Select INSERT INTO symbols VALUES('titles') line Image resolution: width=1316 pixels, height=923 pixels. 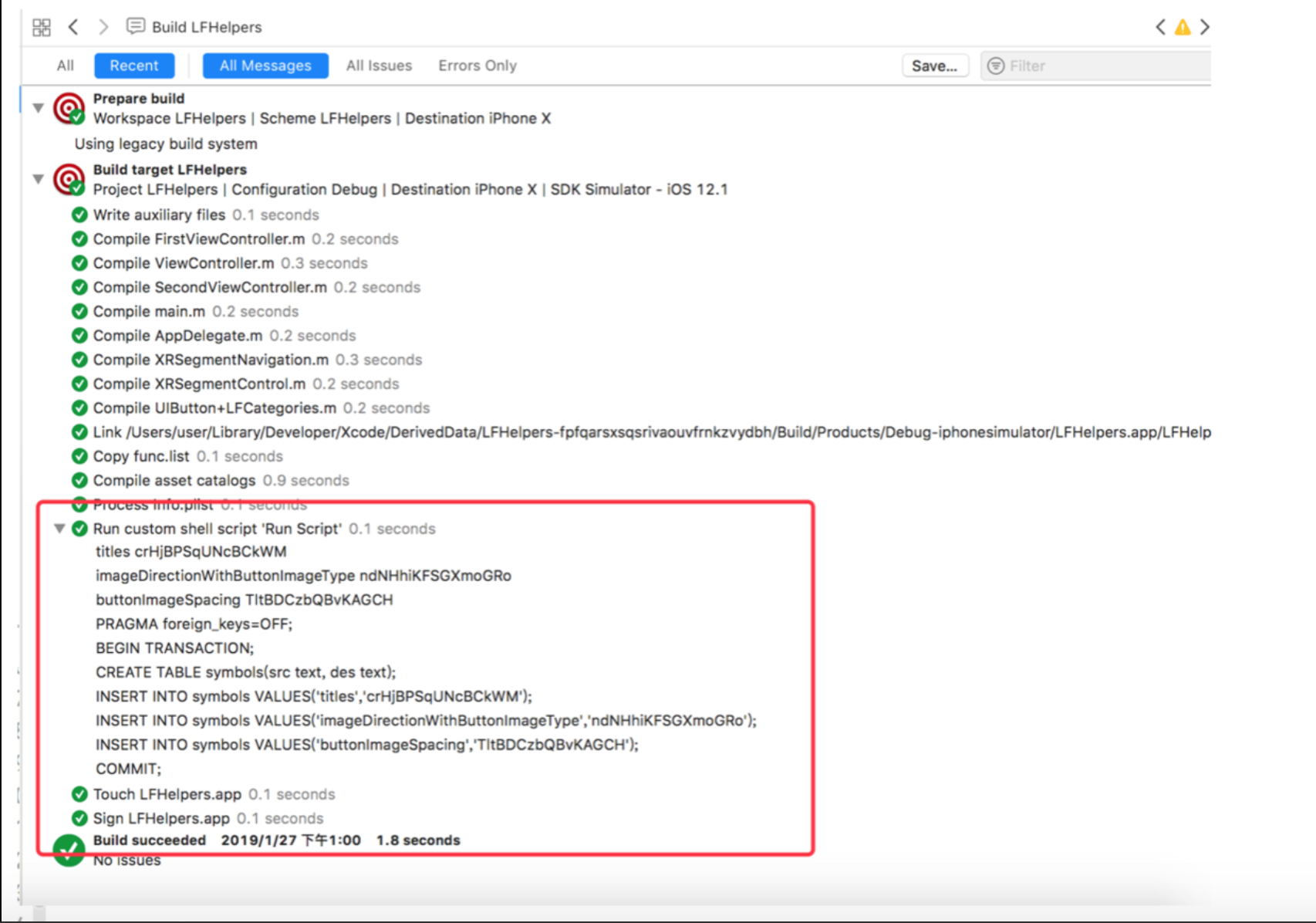tap(314, 696)
